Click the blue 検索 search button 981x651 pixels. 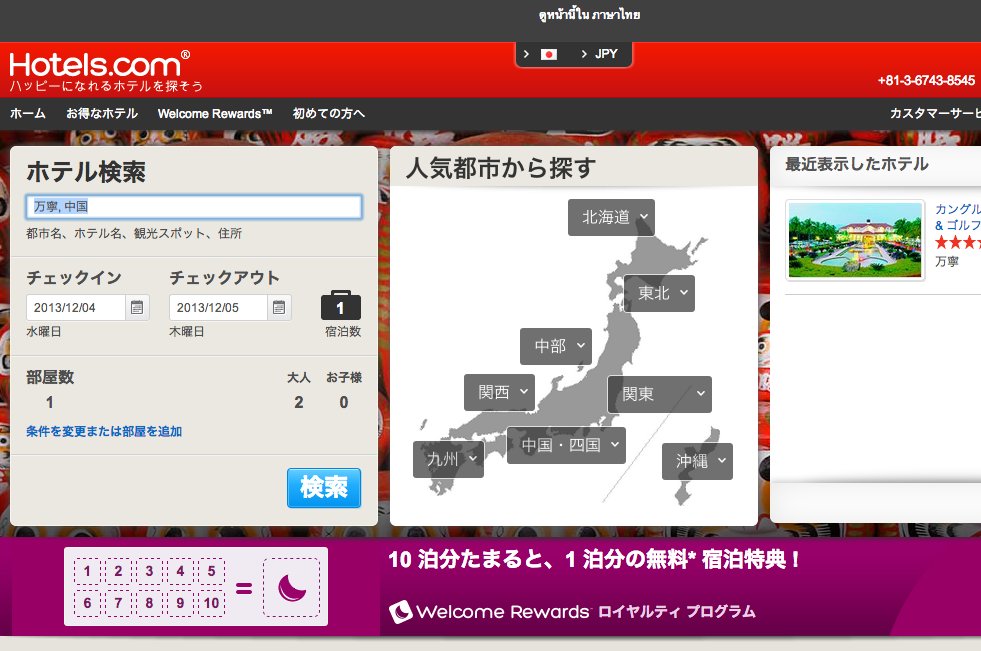coord(324,487)
